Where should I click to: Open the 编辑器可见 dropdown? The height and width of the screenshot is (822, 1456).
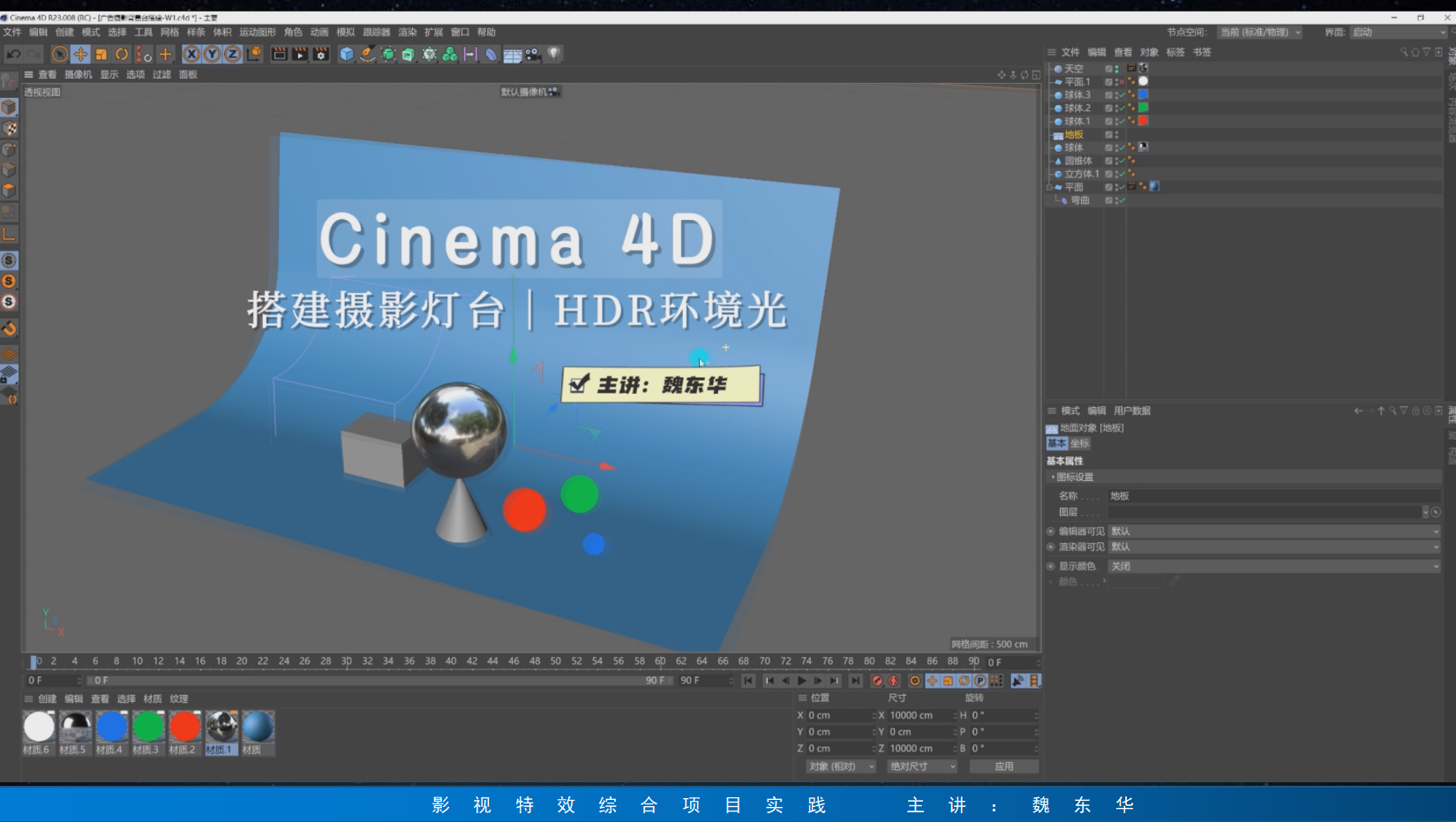coord(1273,532)
